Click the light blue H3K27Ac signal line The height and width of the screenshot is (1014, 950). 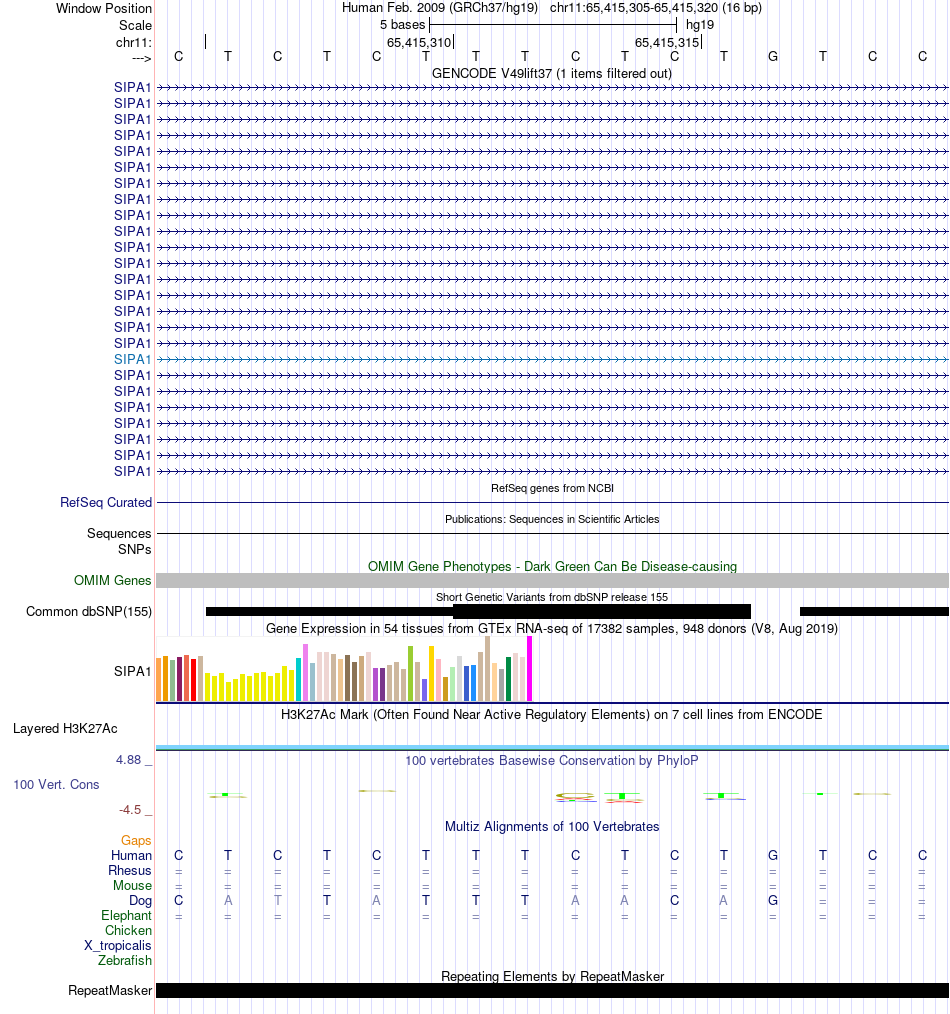552,748
